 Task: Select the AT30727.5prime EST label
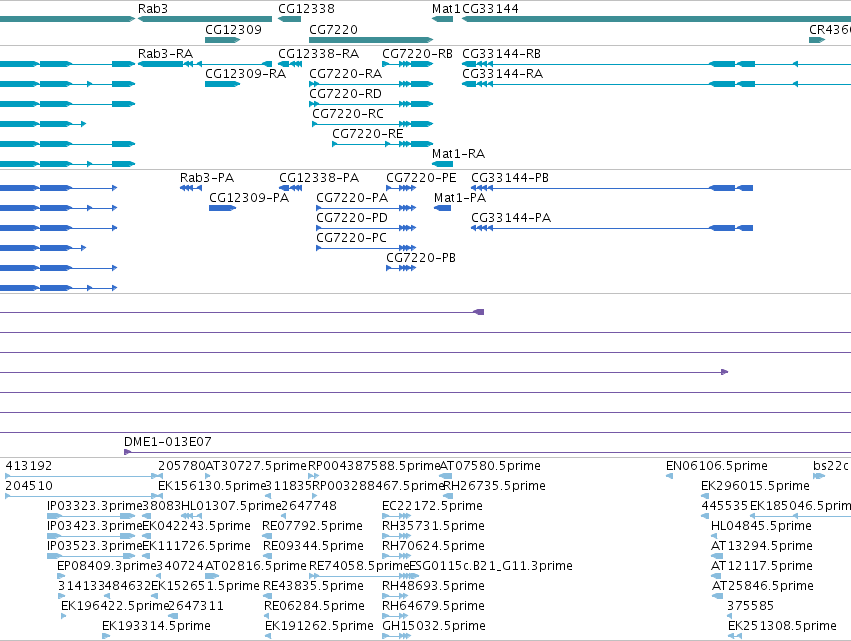(x=256, y=466)
